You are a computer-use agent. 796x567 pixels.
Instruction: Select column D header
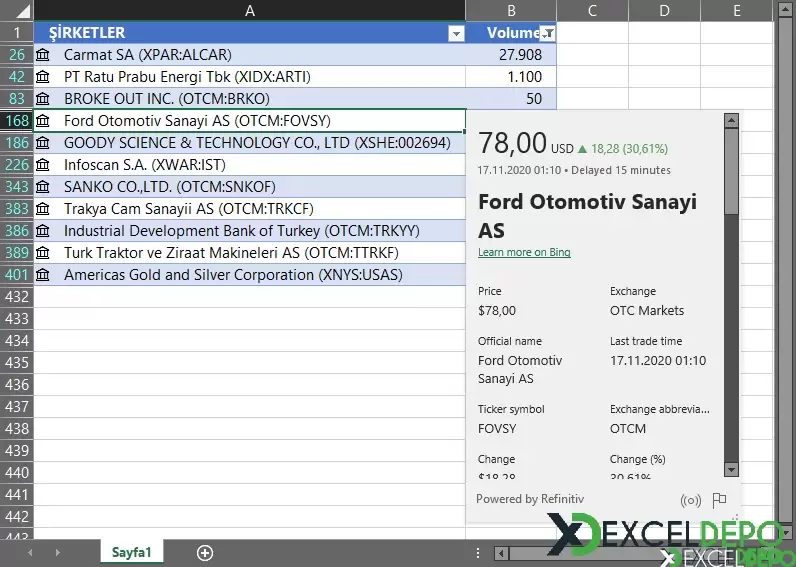[665, 10]
